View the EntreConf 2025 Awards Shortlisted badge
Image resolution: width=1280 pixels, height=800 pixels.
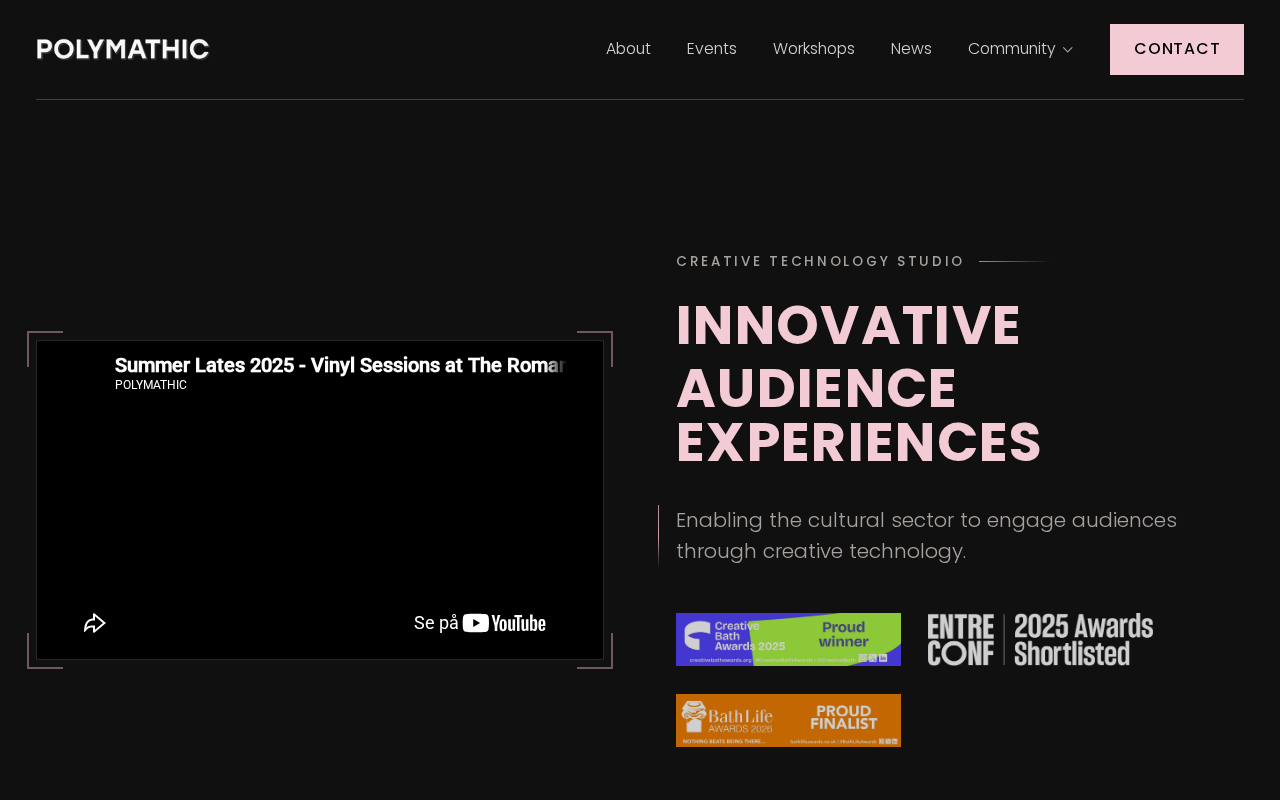pos(1040,639)
